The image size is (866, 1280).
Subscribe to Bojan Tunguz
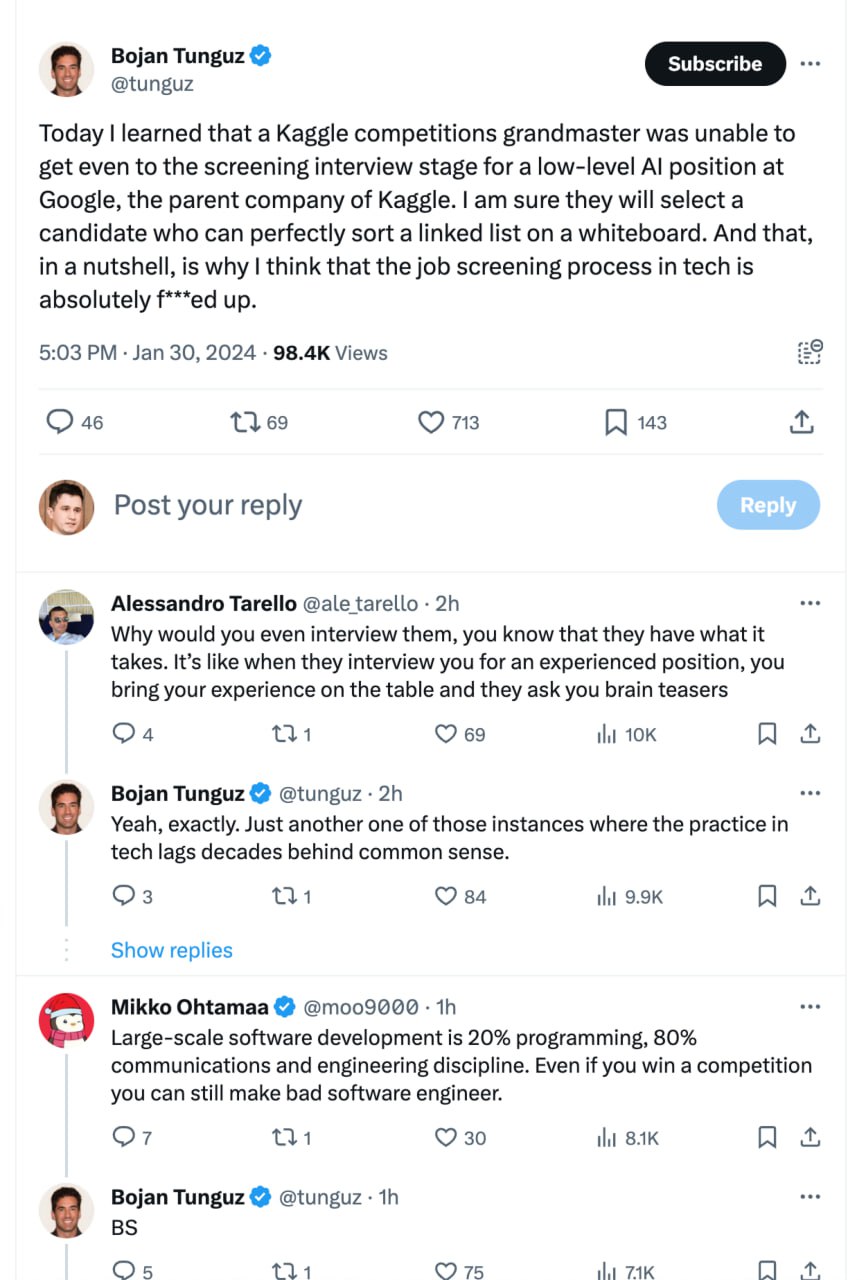pyautogui.click(x=715, y=64)
